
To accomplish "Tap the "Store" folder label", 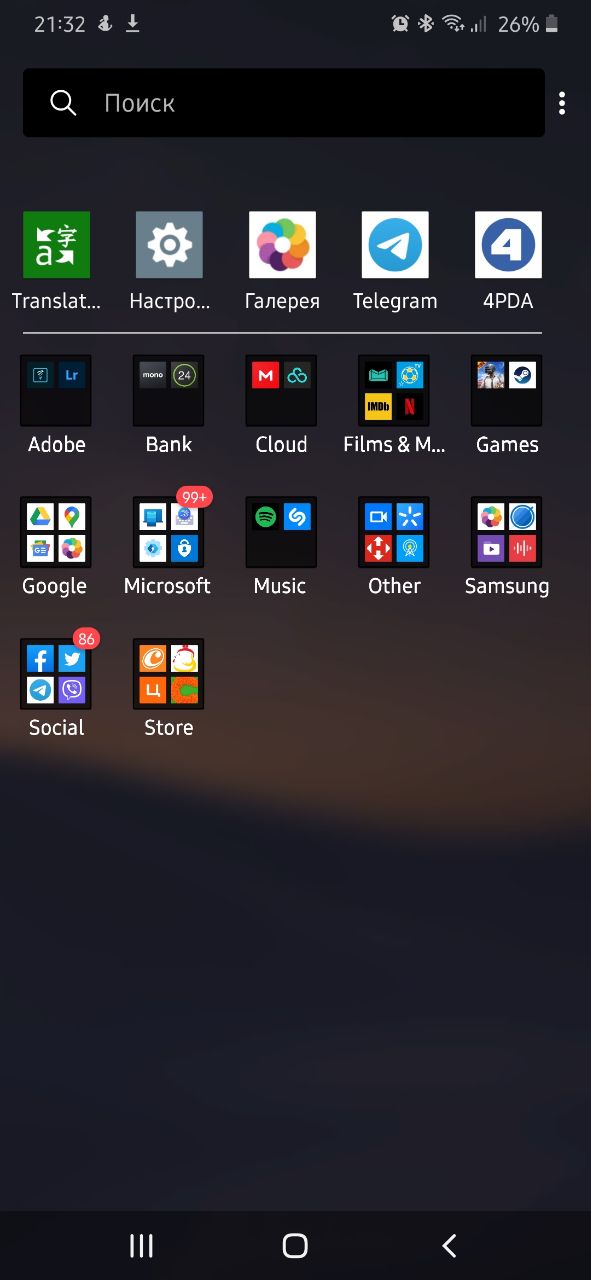I will (x=169, y=728).
